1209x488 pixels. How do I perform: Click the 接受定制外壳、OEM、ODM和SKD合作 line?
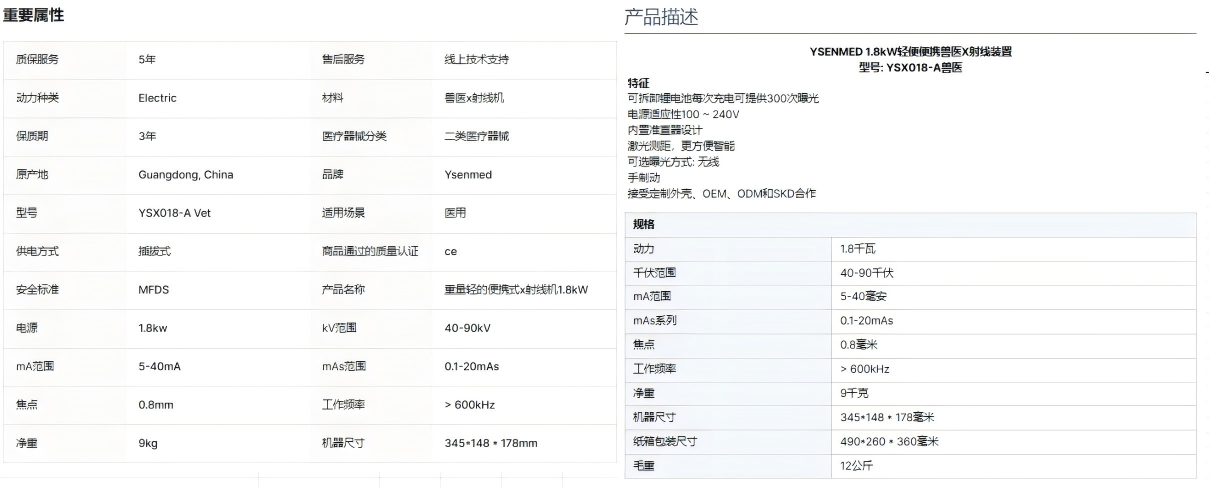721,194
